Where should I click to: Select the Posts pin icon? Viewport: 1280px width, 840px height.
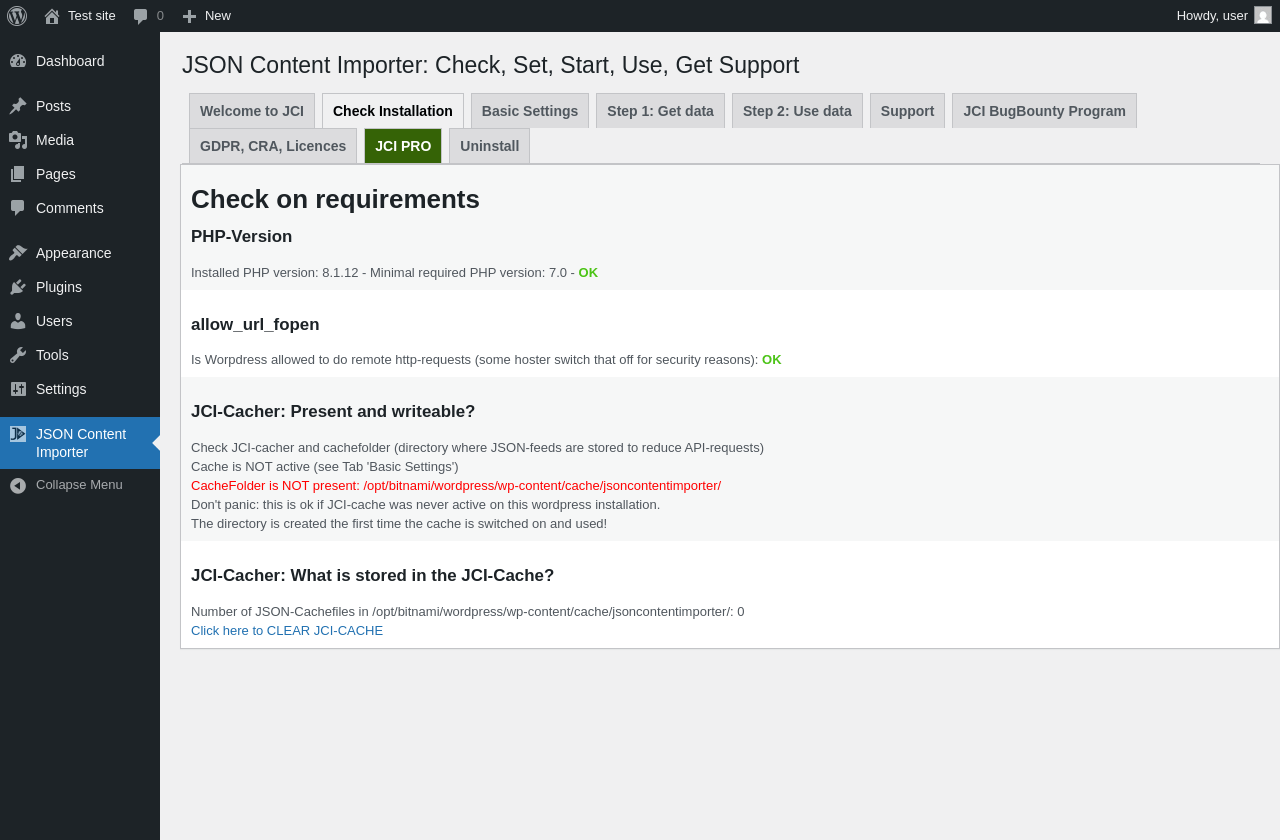click(x=18, y=106)
